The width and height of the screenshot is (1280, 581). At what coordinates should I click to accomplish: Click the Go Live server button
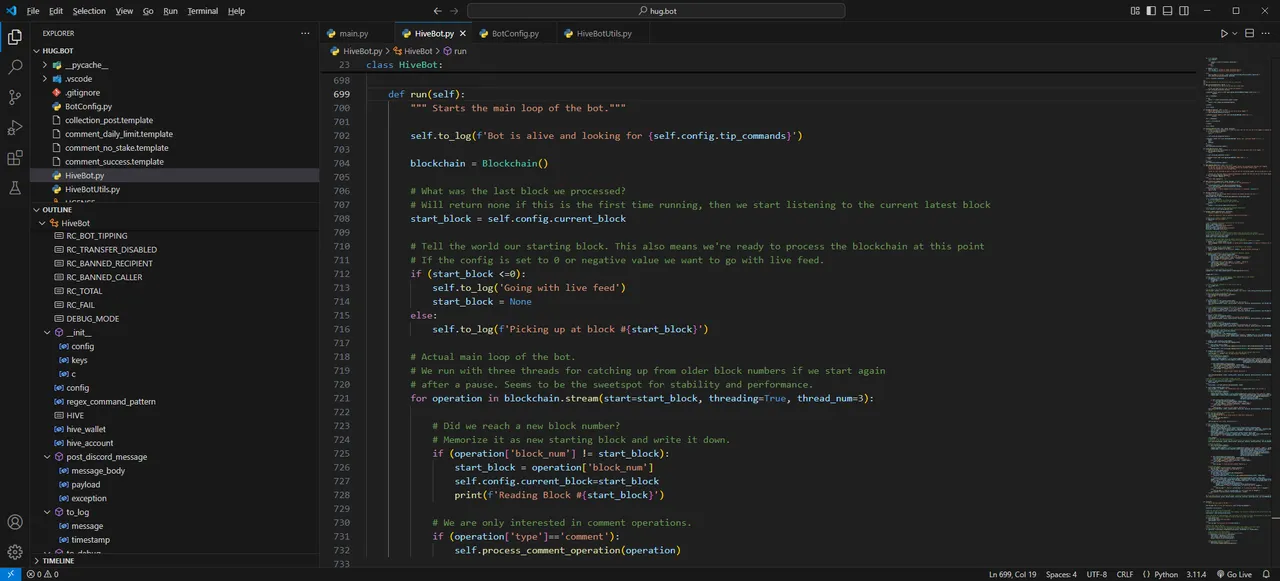pyautogui.click(x=1234, y=574)
